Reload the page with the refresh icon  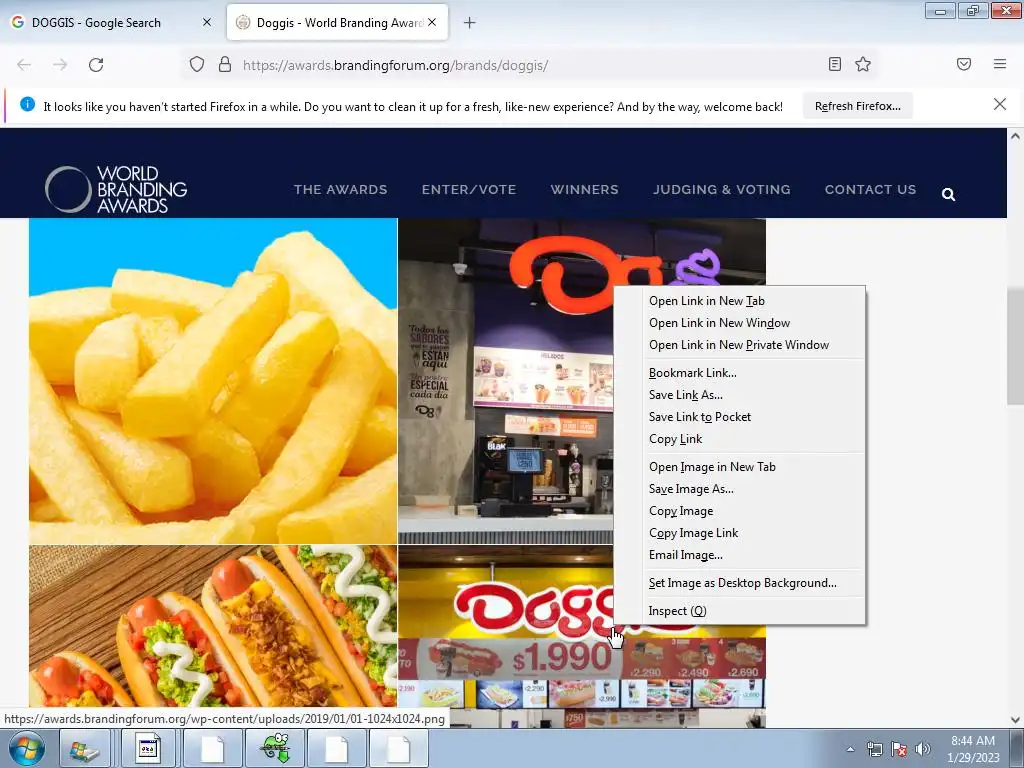[96, 65]
